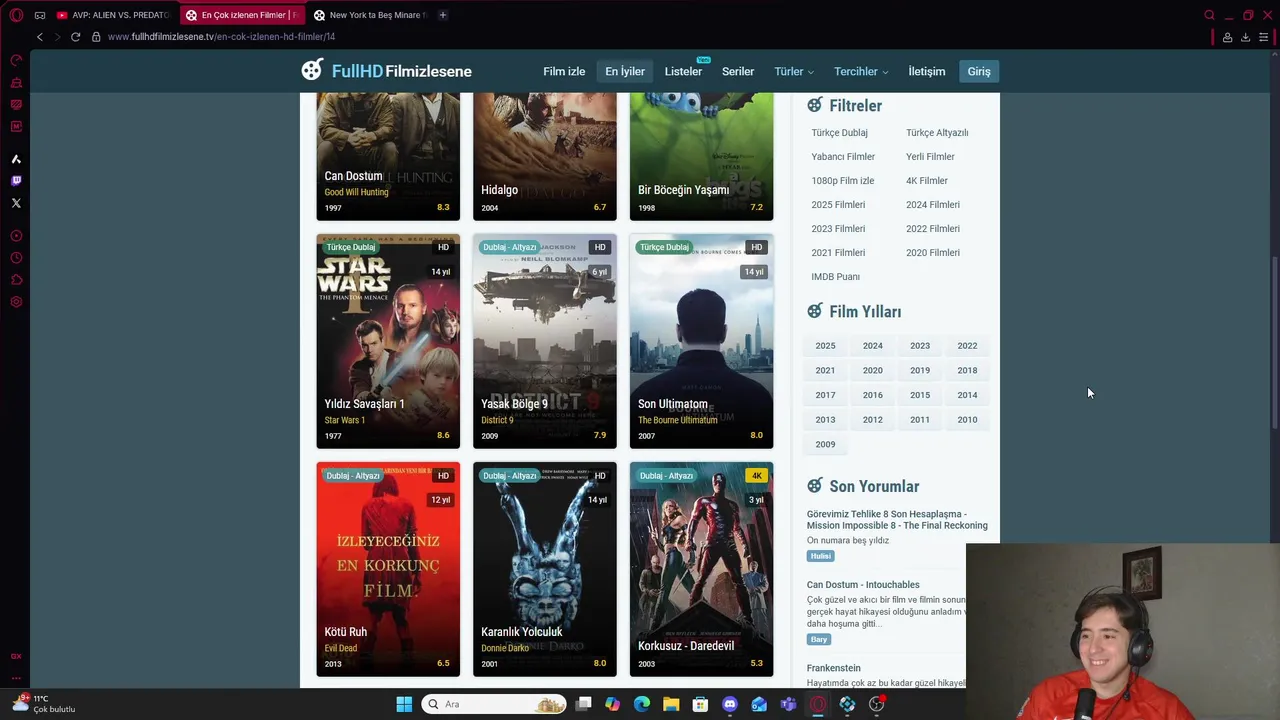Screen dimensions: 1280x720
Task: Open the Twitch sidebar panel
Action: coord(16,181)
